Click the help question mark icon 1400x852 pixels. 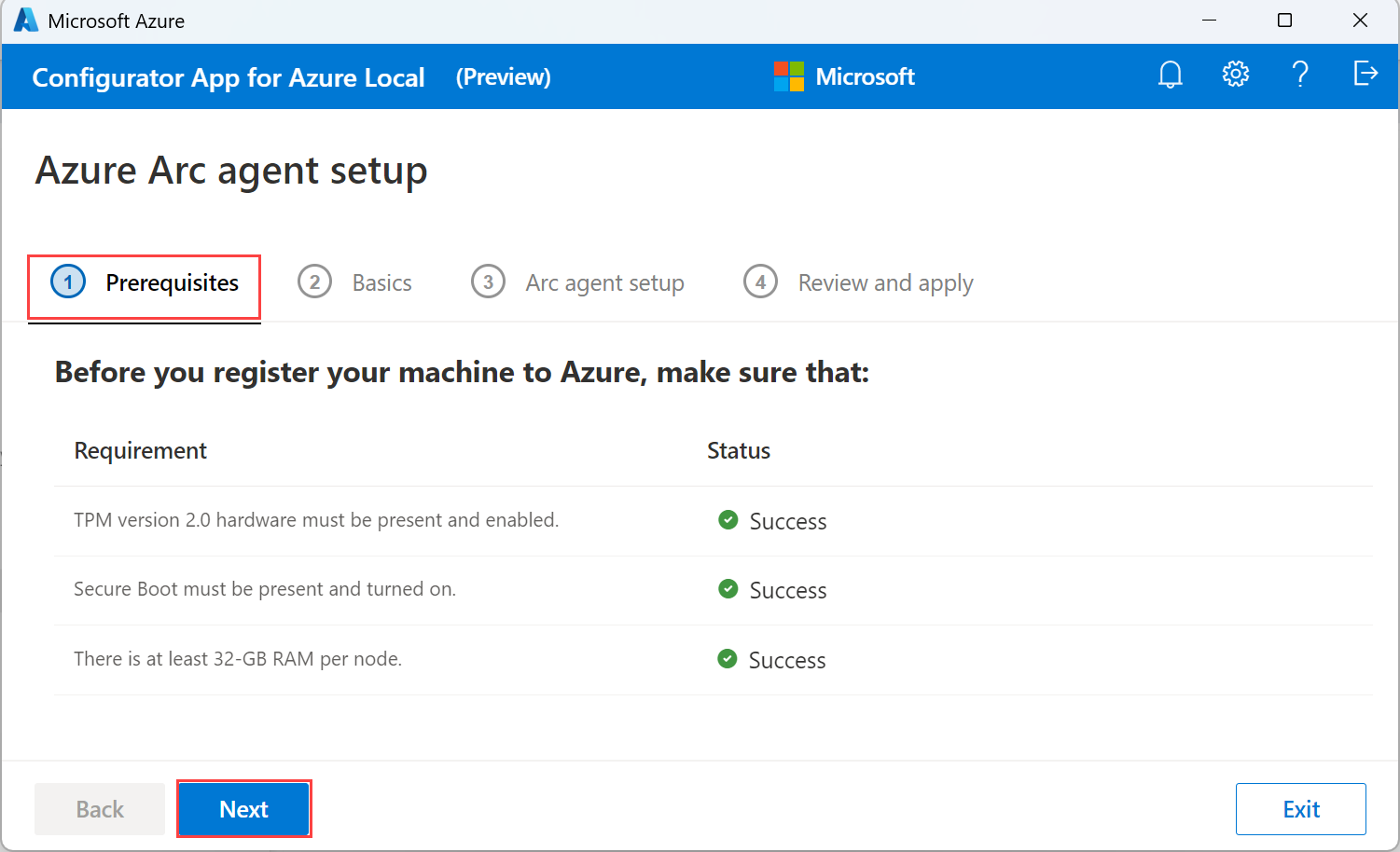tap(1300, 75)
